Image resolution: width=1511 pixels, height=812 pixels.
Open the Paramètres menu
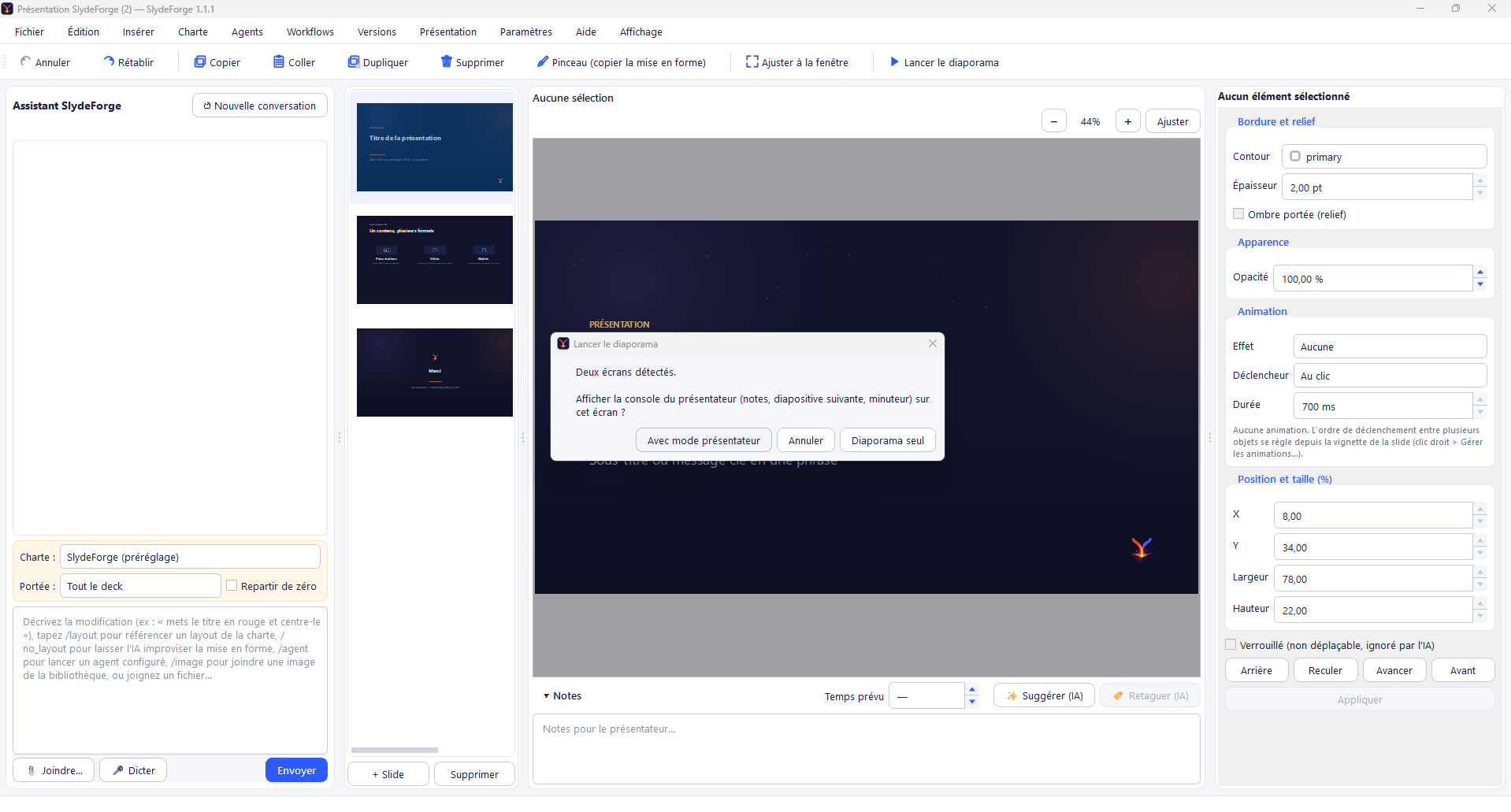tap(526, 32)
